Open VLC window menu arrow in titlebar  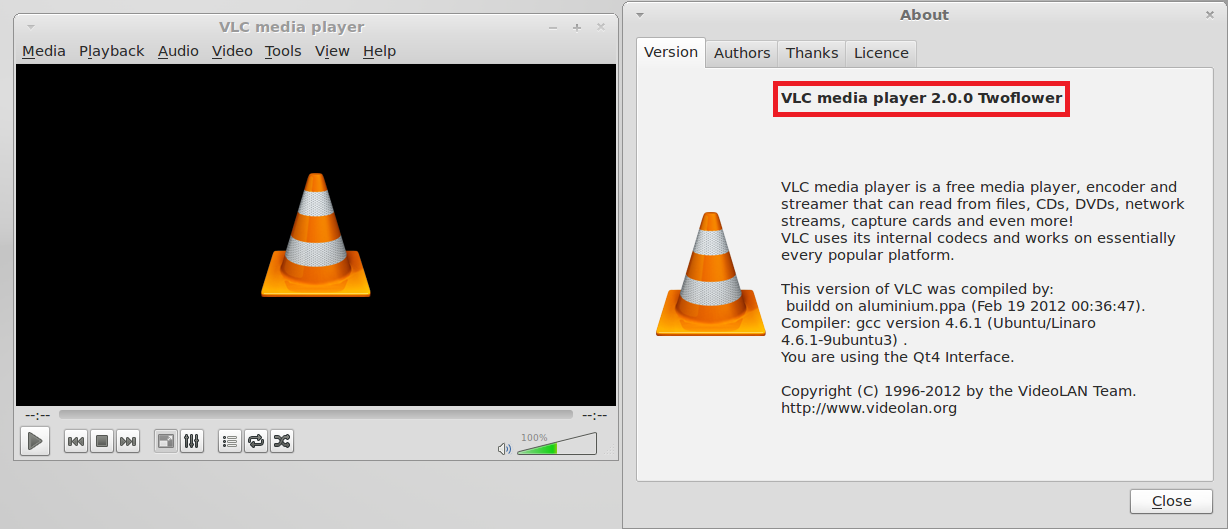pos(31,27)
